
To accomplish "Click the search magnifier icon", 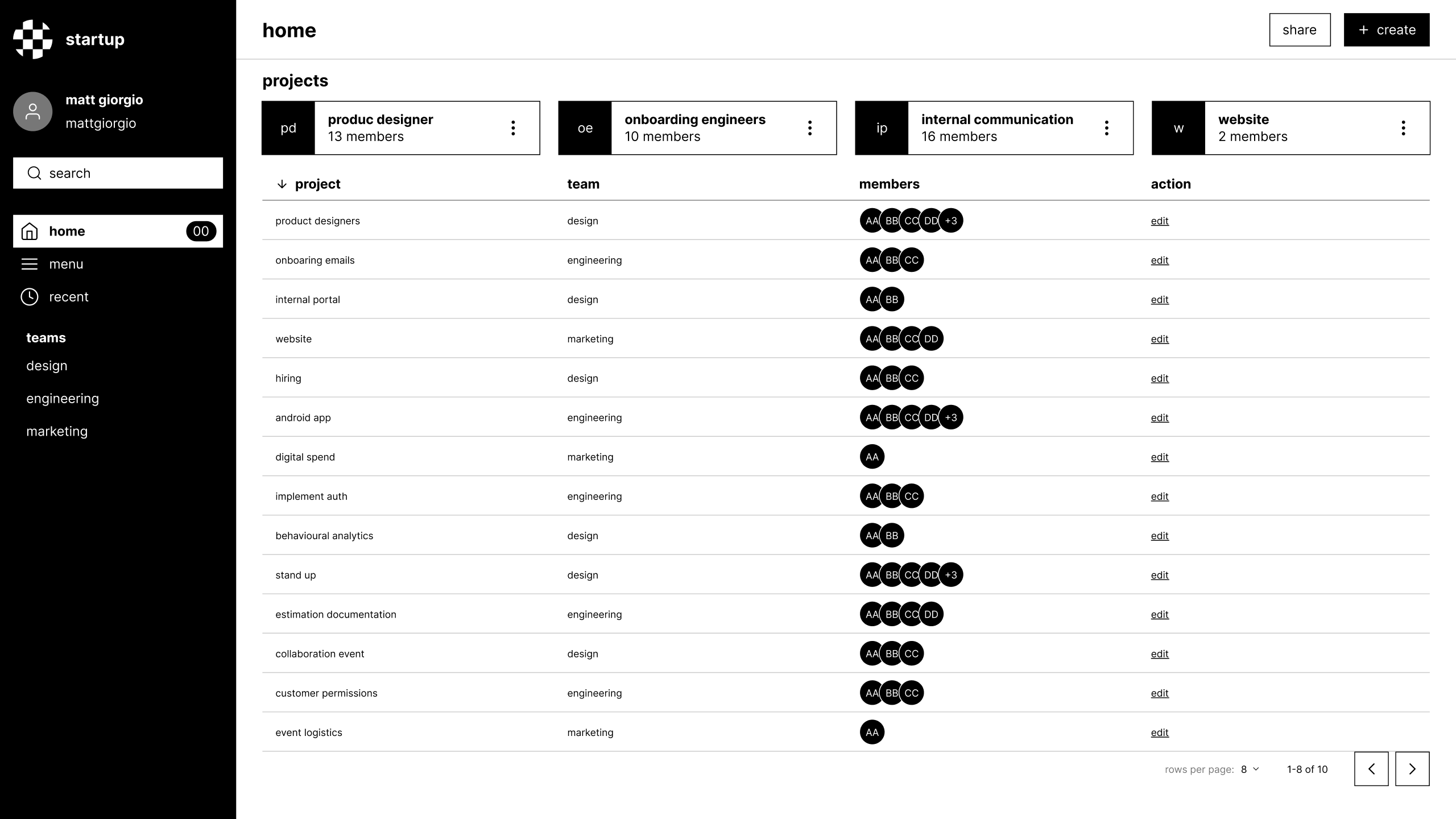I will point(34,173).
